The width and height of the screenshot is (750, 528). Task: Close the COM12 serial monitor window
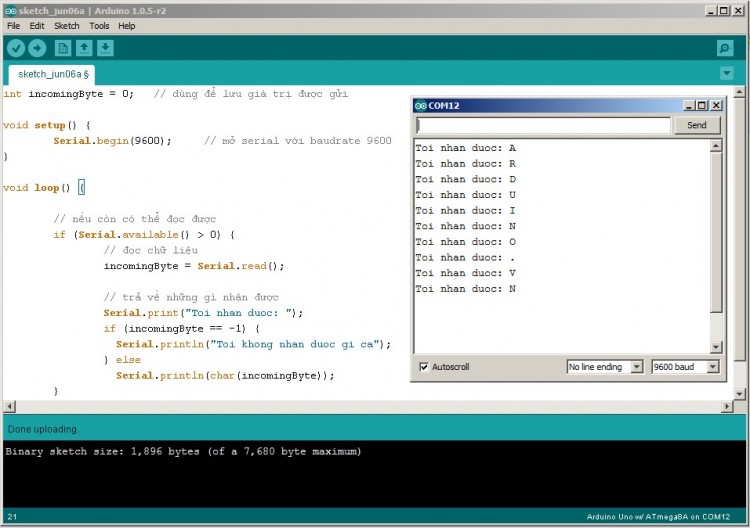(716, 105)
